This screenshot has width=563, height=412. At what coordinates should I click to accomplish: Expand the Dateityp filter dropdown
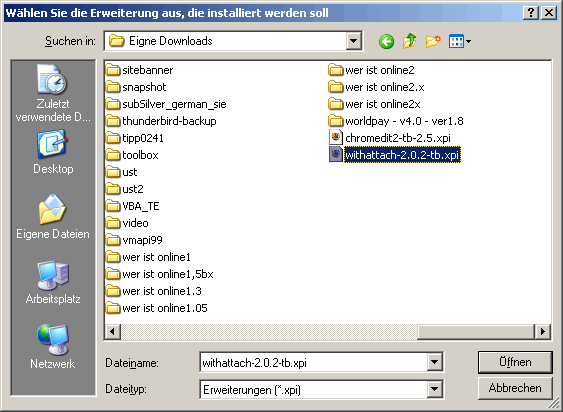tap(434, 389)
